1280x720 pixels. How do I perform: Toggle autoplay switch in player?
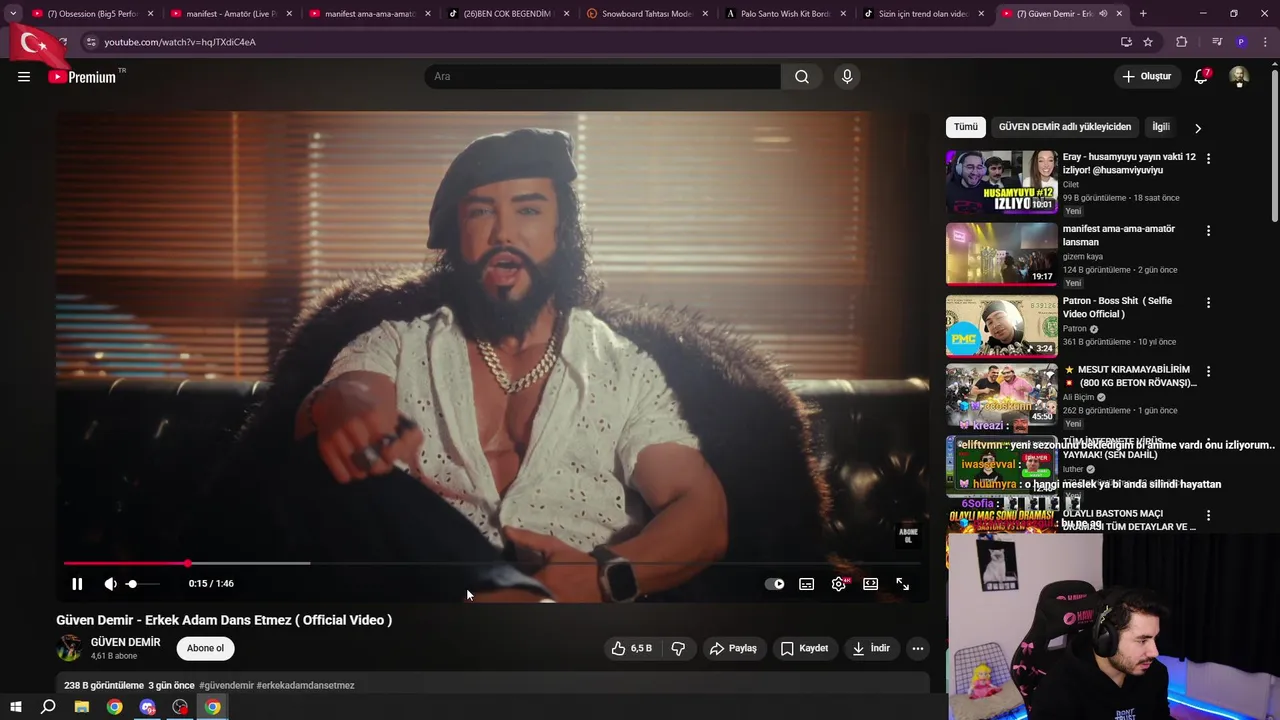tap(775, 584)
